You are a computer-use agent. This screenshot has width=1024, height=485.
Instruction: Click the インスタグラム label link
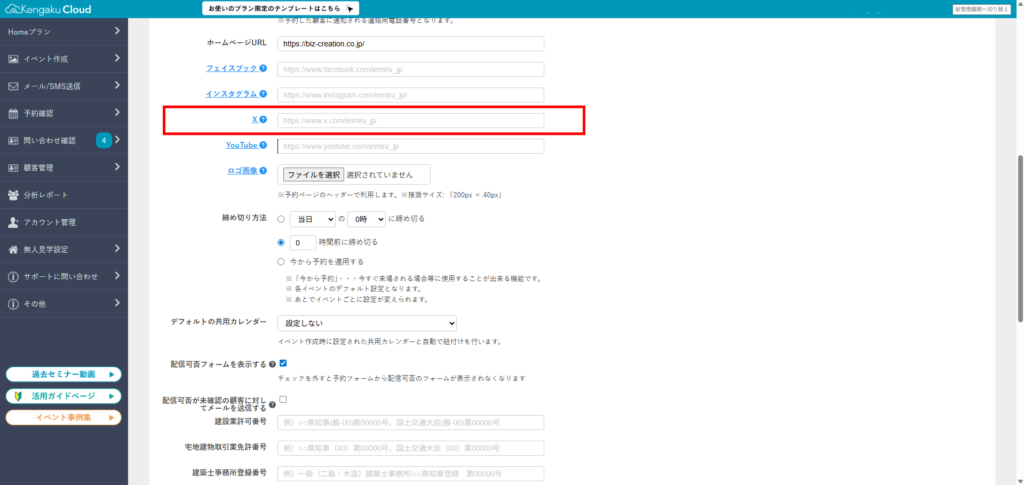click(232, 94)
